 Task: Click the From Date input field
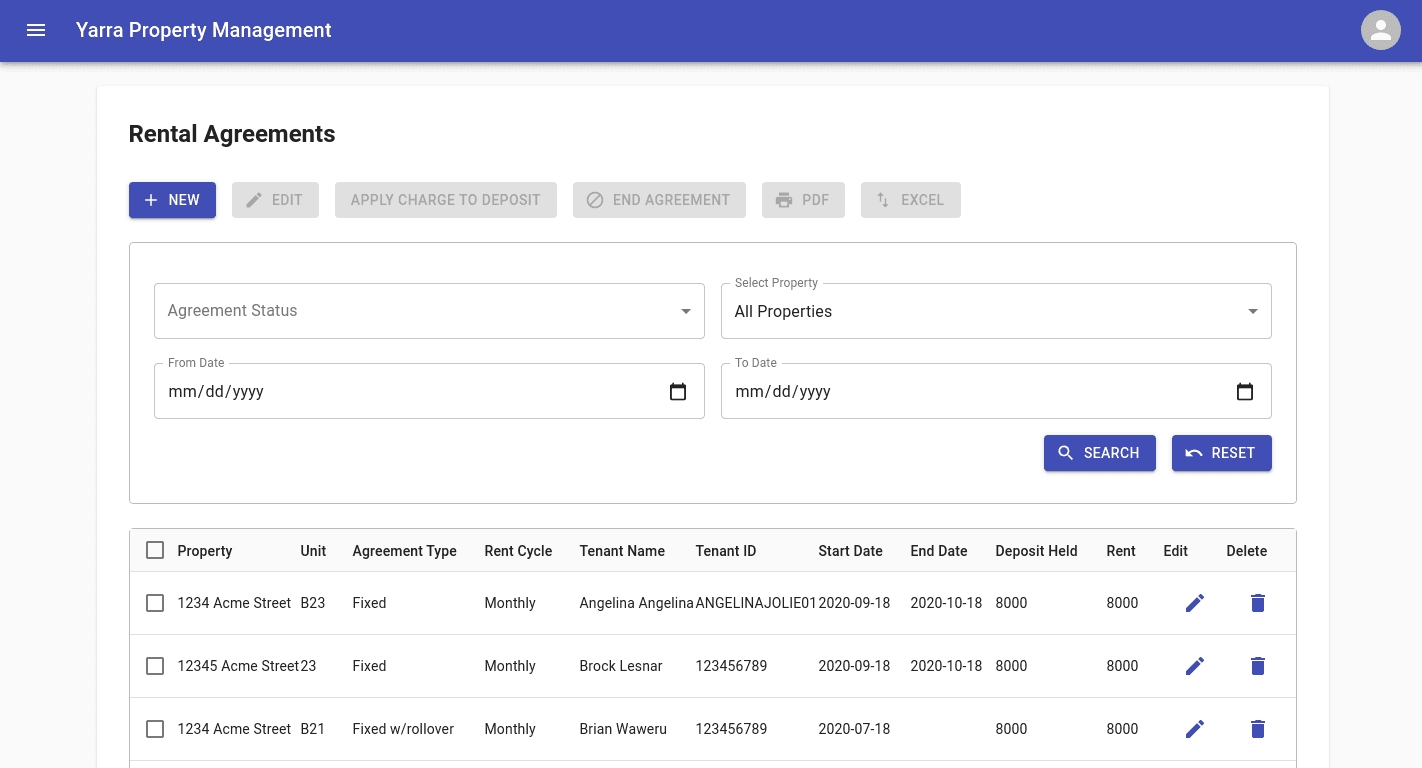pos(429,391)
